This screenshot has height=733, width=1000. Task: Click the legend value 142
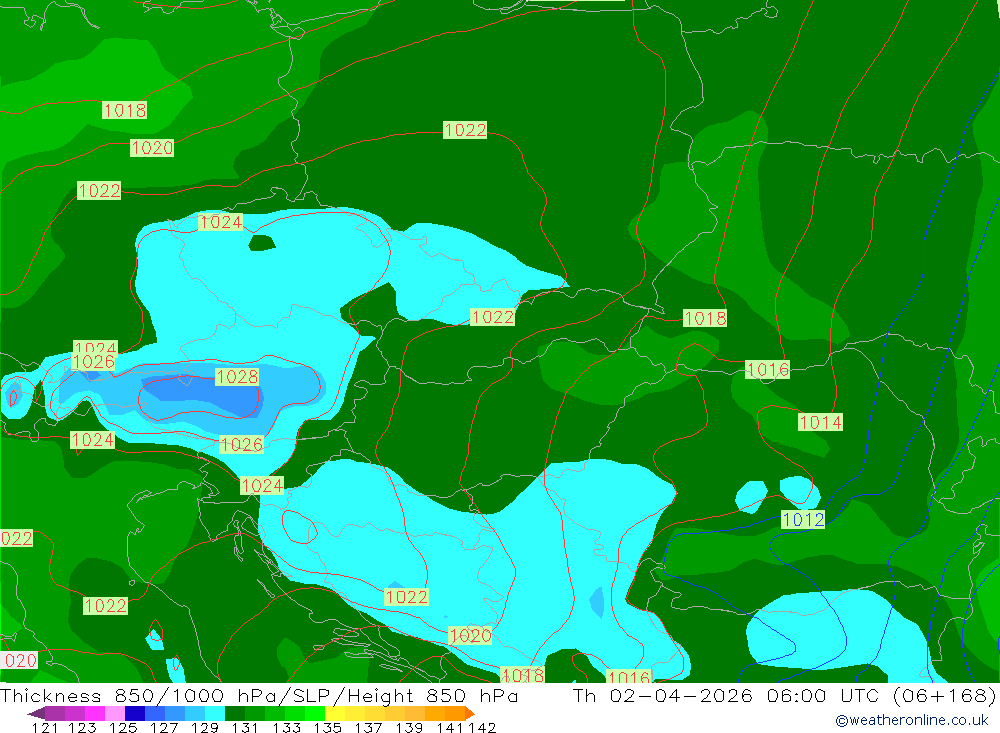(x=482, y=727)
